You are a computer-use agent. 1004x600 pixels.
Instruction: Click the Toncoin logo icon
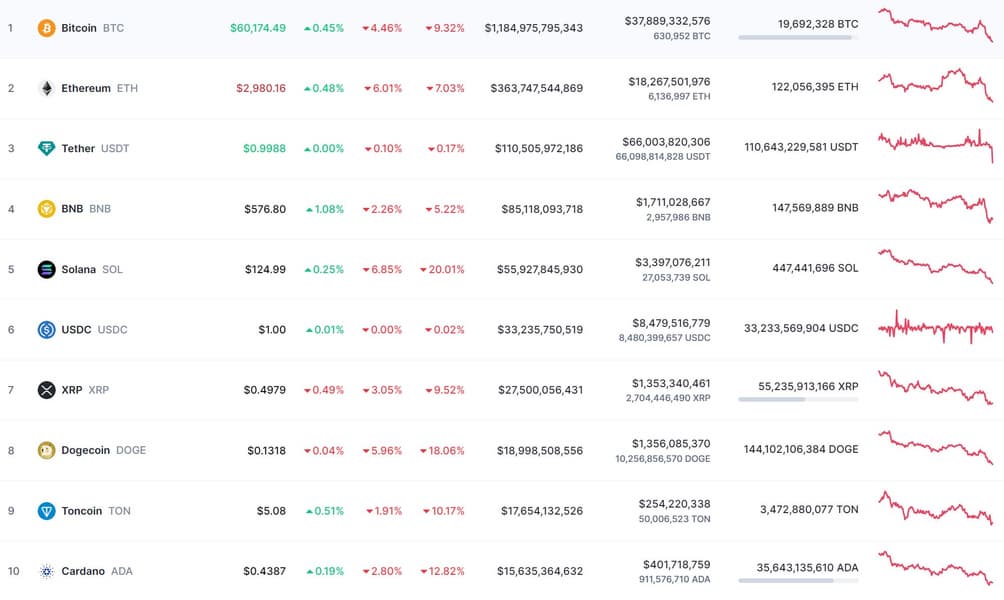[x=46, y=511]
